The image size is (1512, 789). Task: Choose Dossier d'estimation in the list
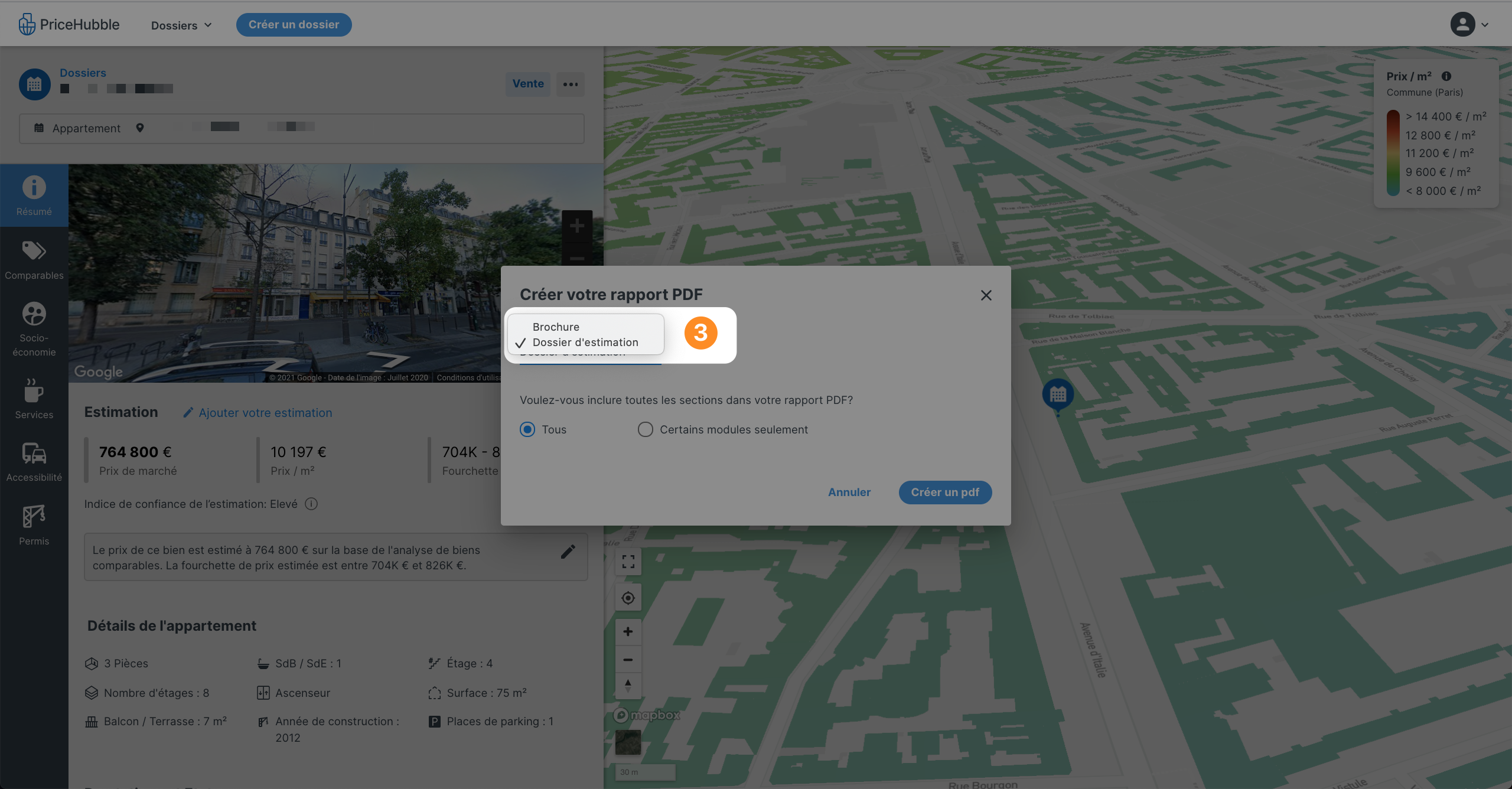[585, 343]
